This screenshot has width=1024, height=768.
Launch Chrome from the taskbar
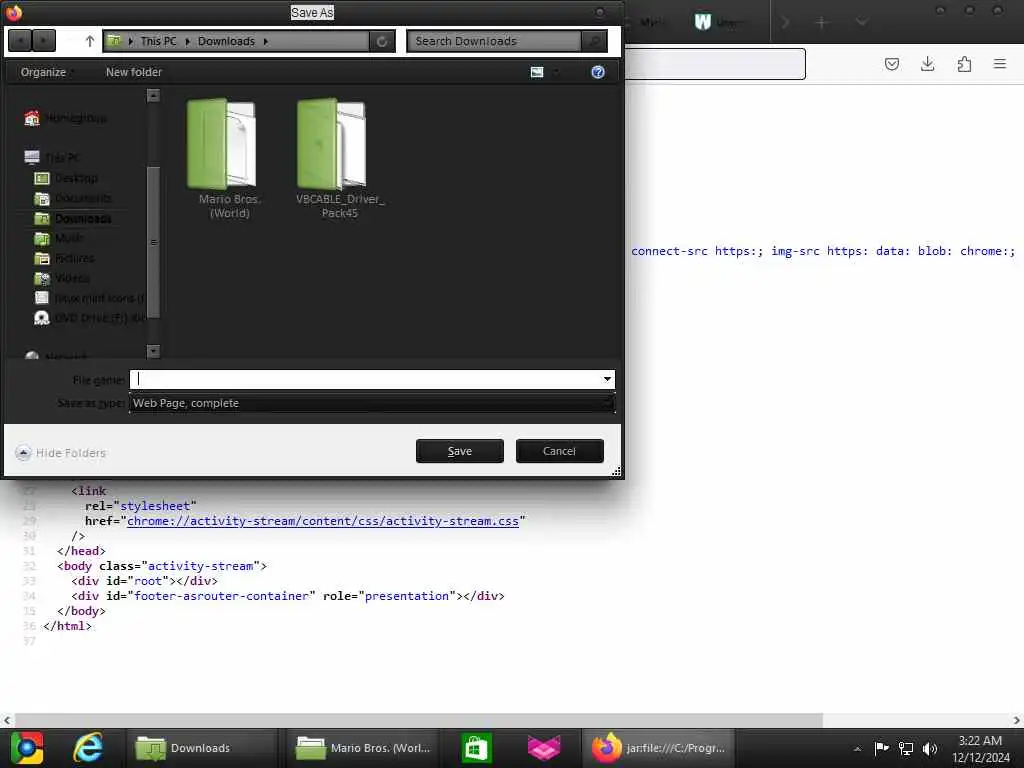tap(27, 748)
